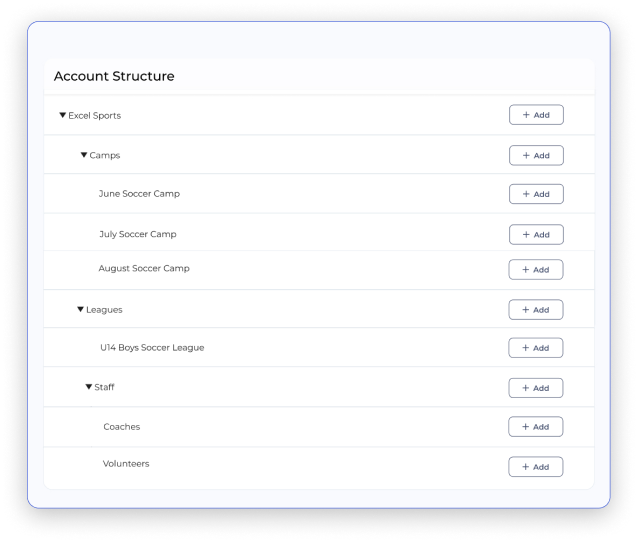The height and width of the screenshot is (542, 638).
Task: Click Add button for Leagues row
Action: (536, 310)
